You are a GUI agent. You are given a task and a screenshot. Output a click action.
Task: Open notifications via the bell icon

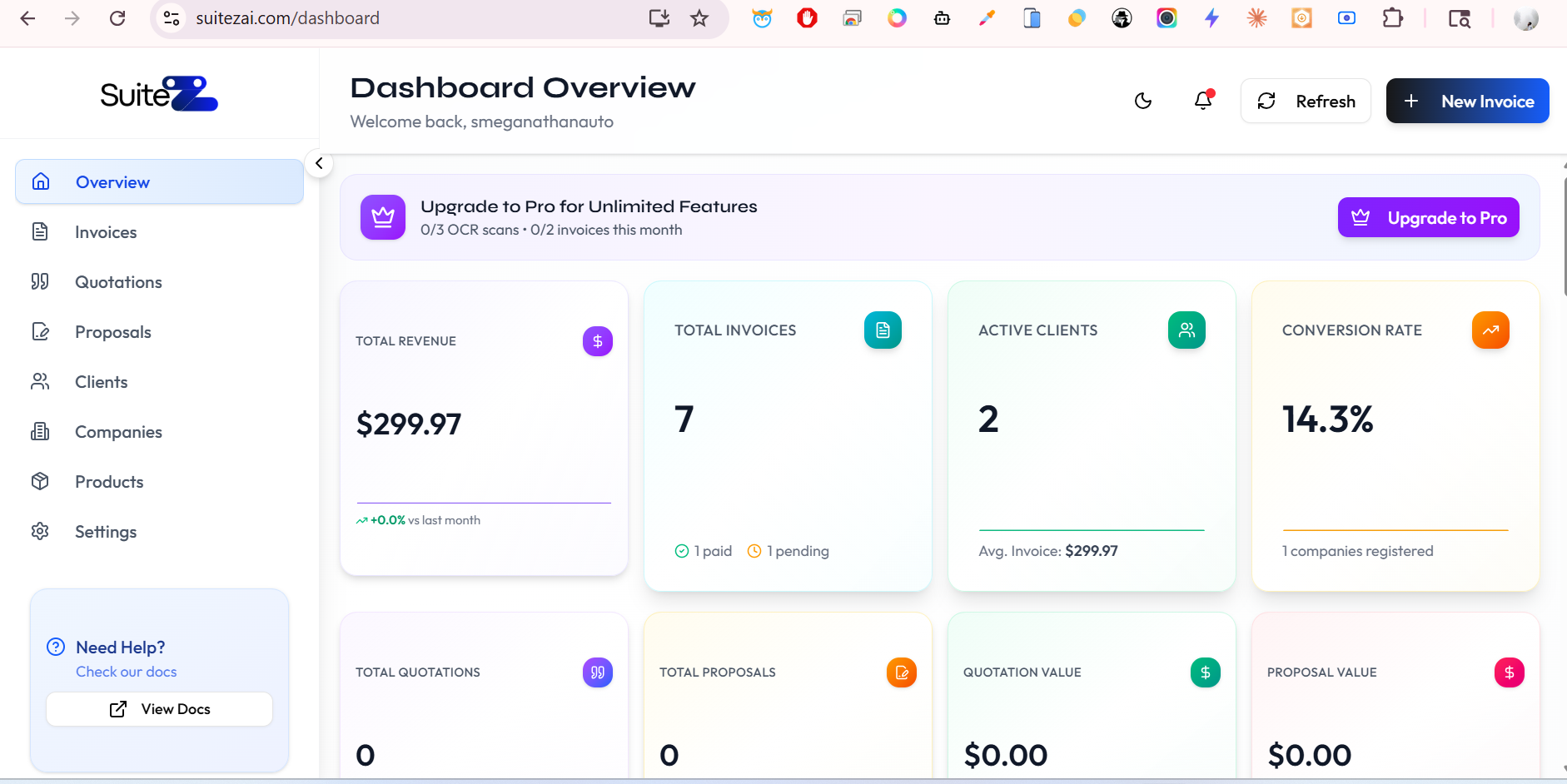tap(1203, 101)
